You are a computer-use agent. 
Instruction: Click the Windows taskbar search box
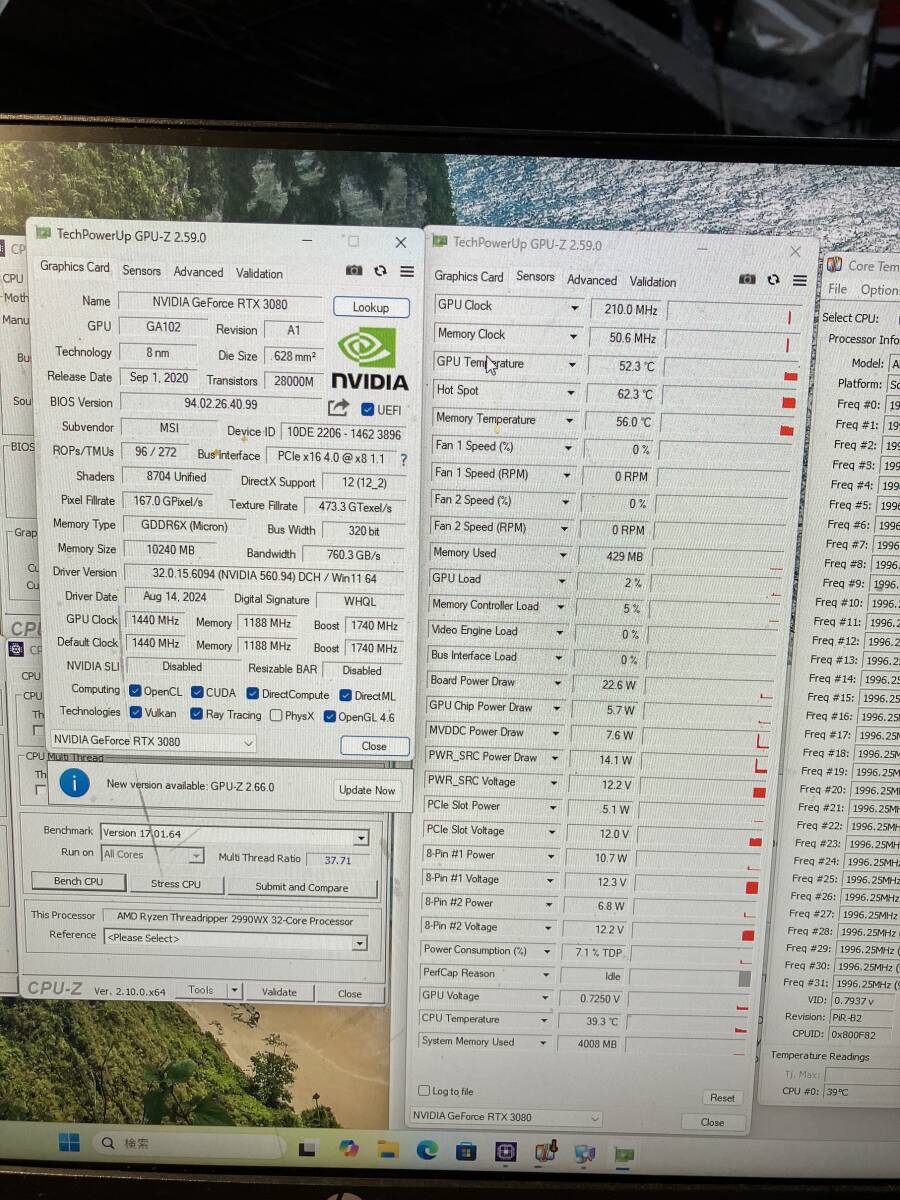pos(190,1144)
